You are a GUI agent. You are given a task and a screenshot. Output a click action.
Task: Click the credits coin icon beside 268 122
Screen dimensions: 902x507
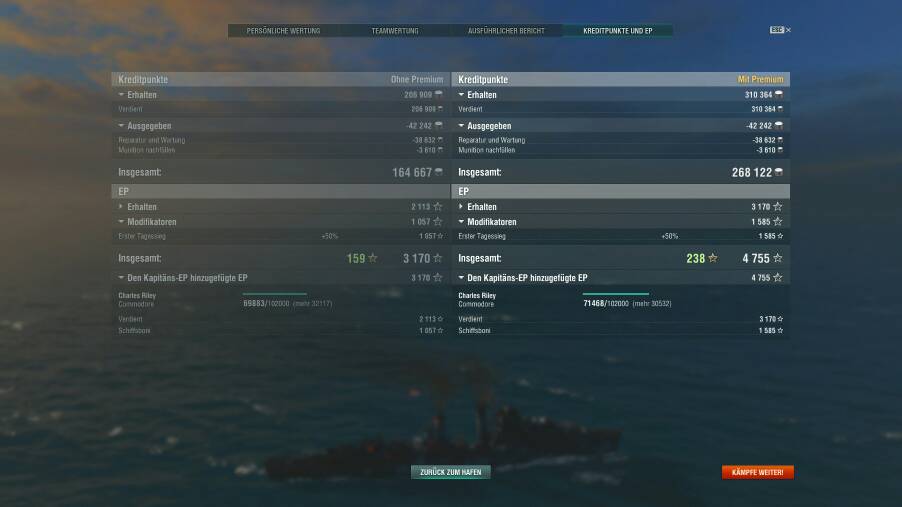pyautogui.click(x=778, y=172)
